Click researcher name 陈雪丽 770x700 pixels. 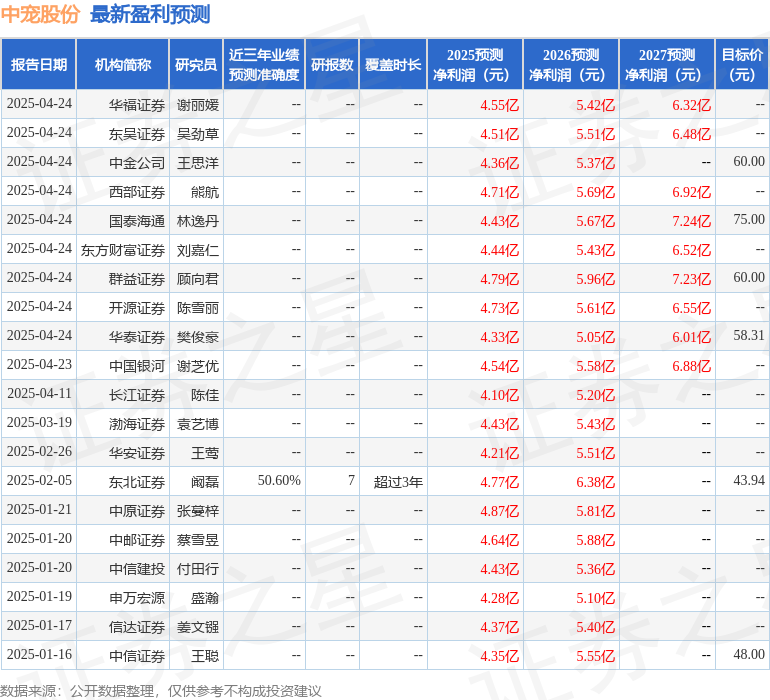197,308
